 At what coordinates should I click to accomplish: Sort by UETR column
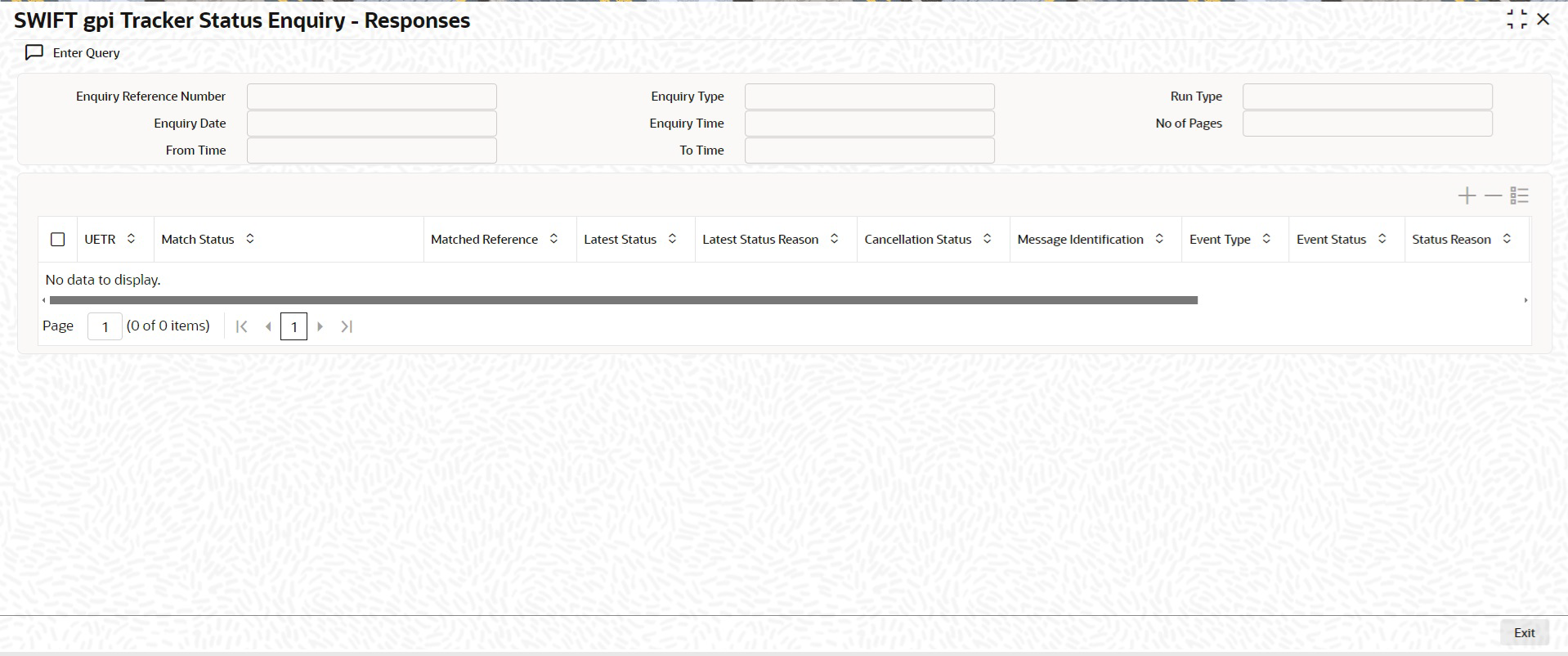tap(131, 239)
